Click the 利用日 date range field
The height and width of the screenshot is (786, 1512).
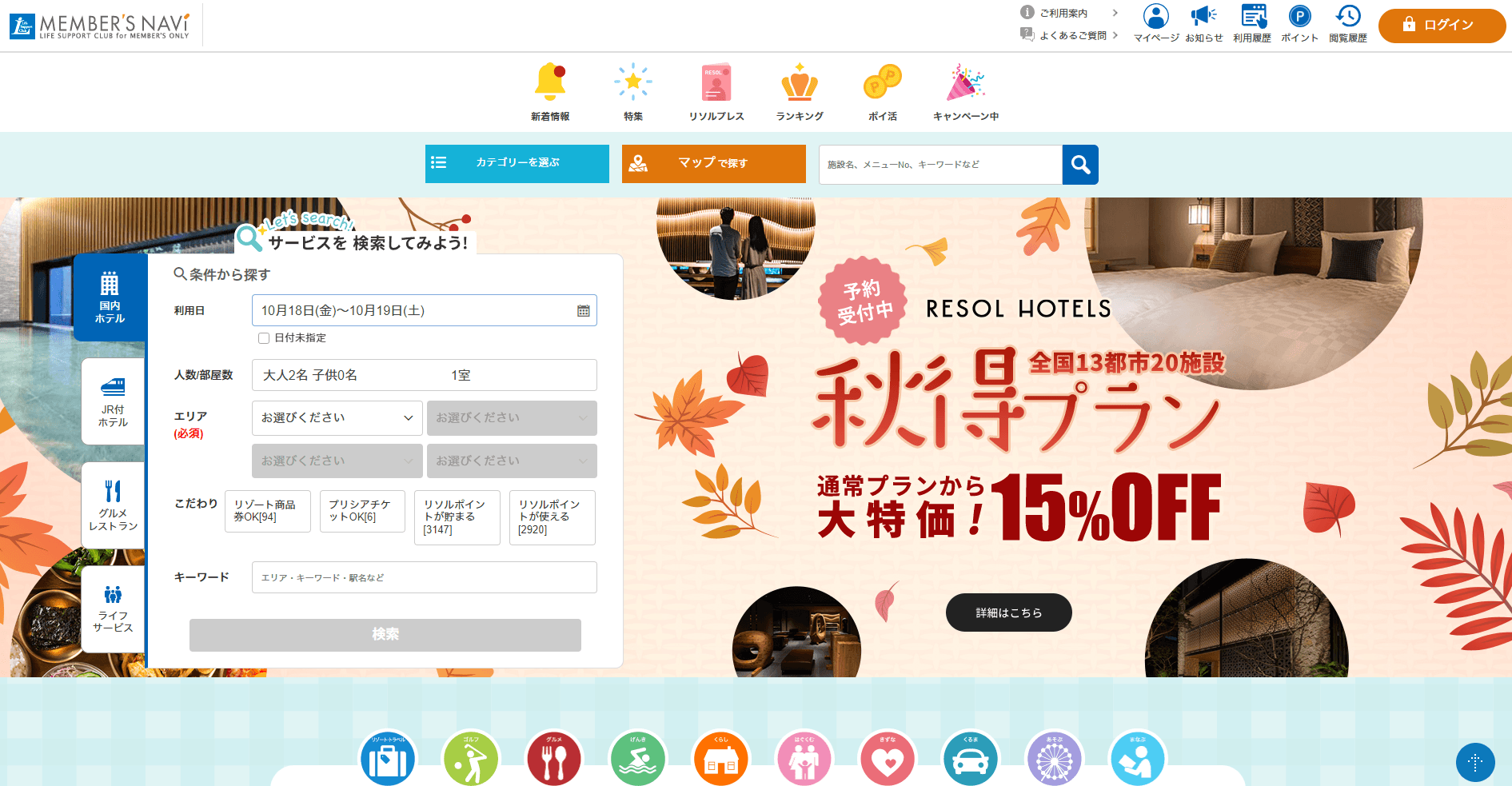point(425,310)
